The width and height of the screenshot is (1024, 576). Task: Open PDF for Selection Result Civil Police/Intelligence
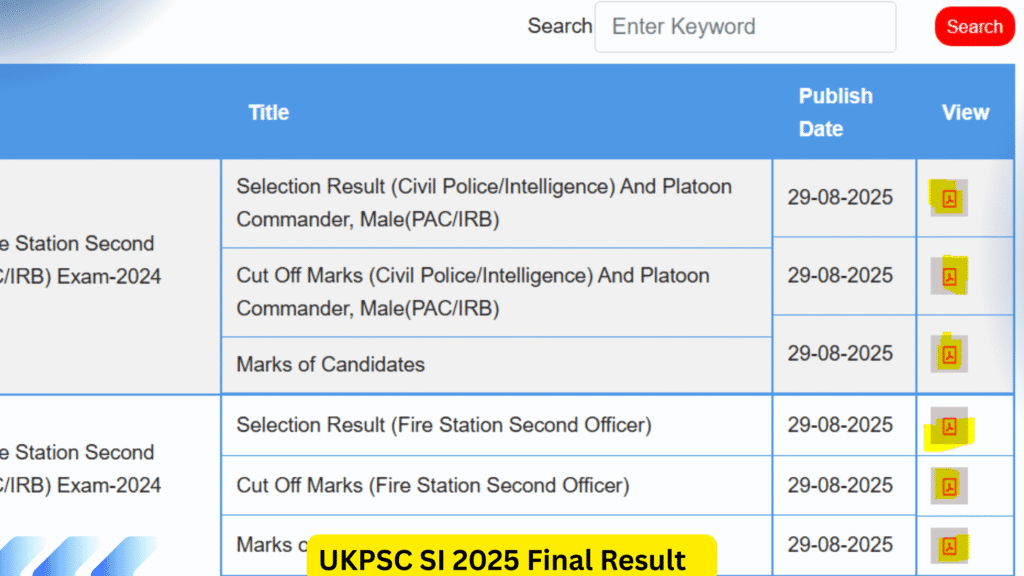949,198
